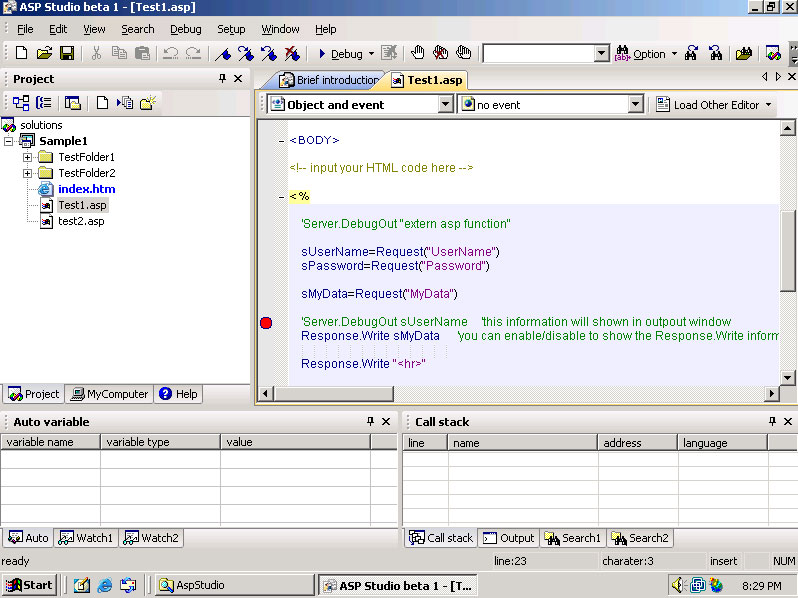Image resolution: width=798 pixels, height=598 pixels.
Task: Click the editor vertical scroll down arrow
Action: (x=787, y=378)
